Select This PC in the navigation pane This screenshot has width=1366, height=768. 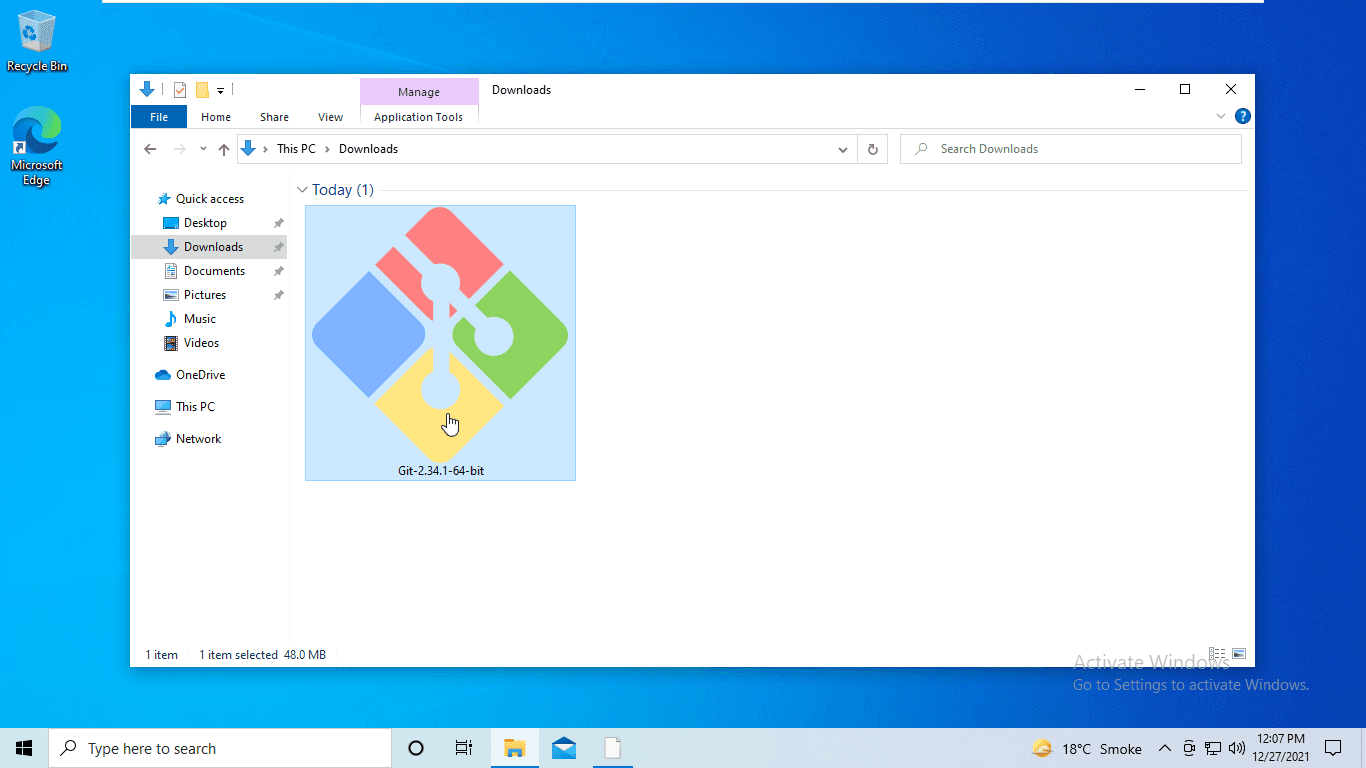pos(195,407)
